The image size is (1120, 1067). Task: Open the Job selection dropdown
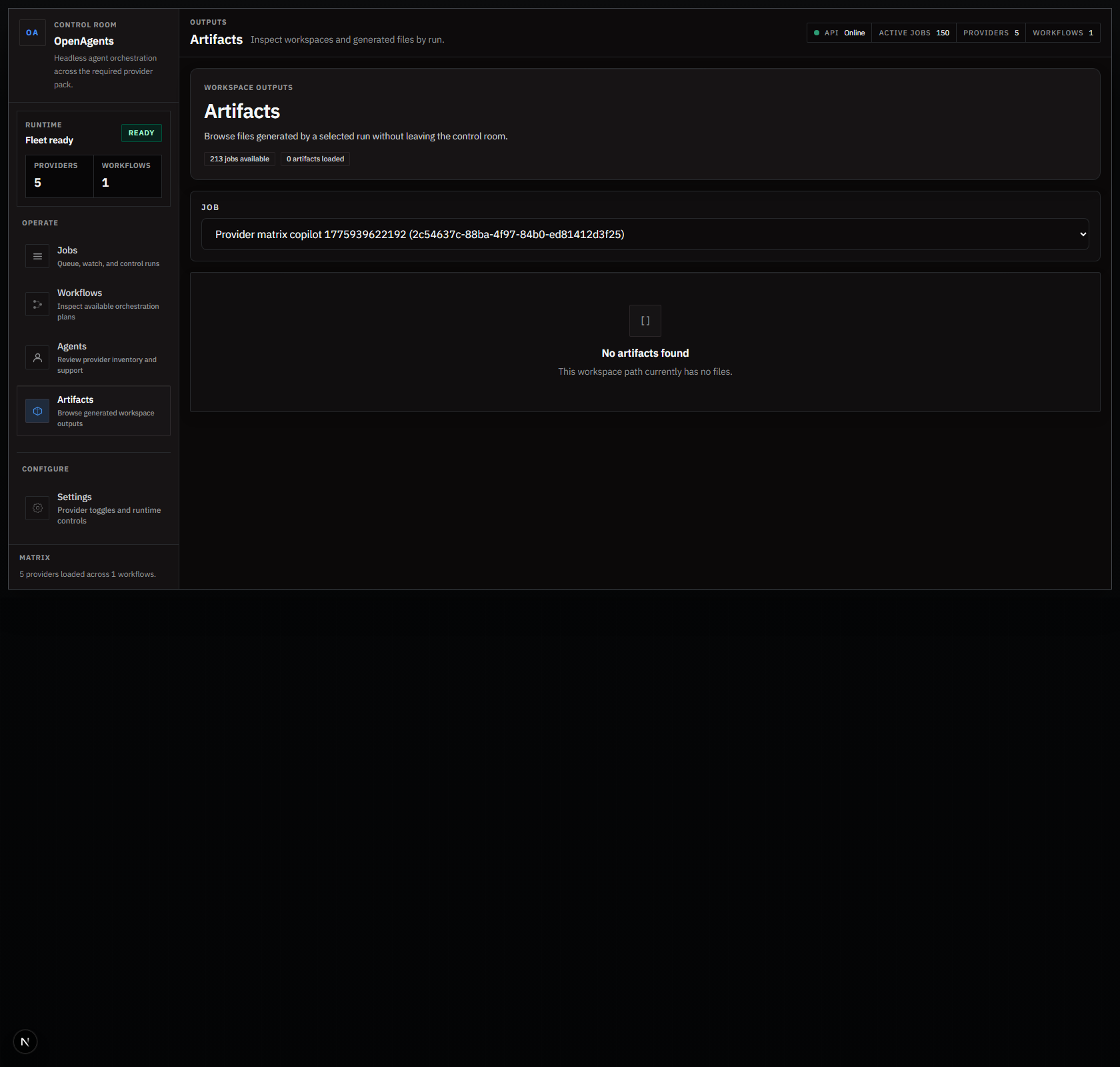point(645,234)
